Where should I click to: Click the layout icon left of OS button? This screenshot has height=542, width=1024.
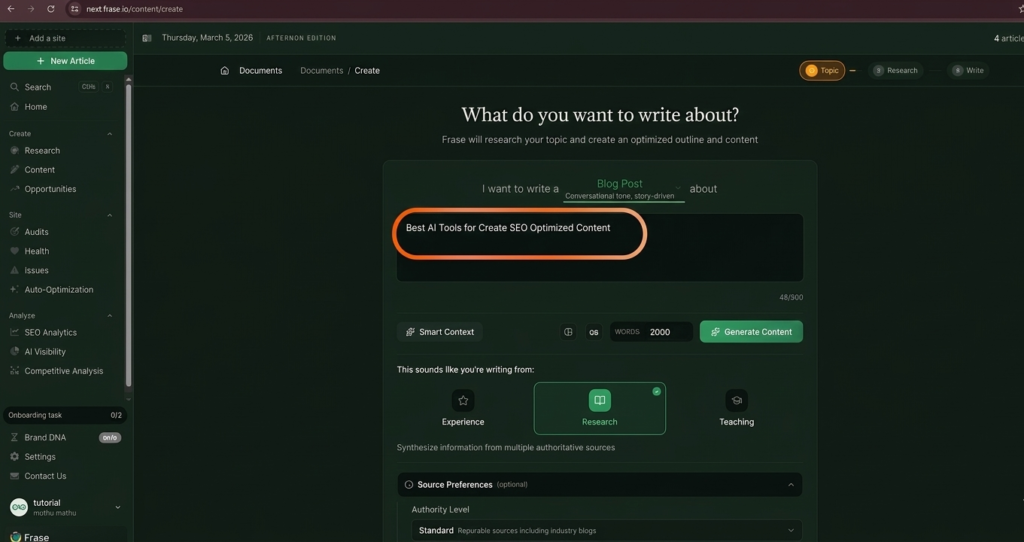tap(568, 332)
